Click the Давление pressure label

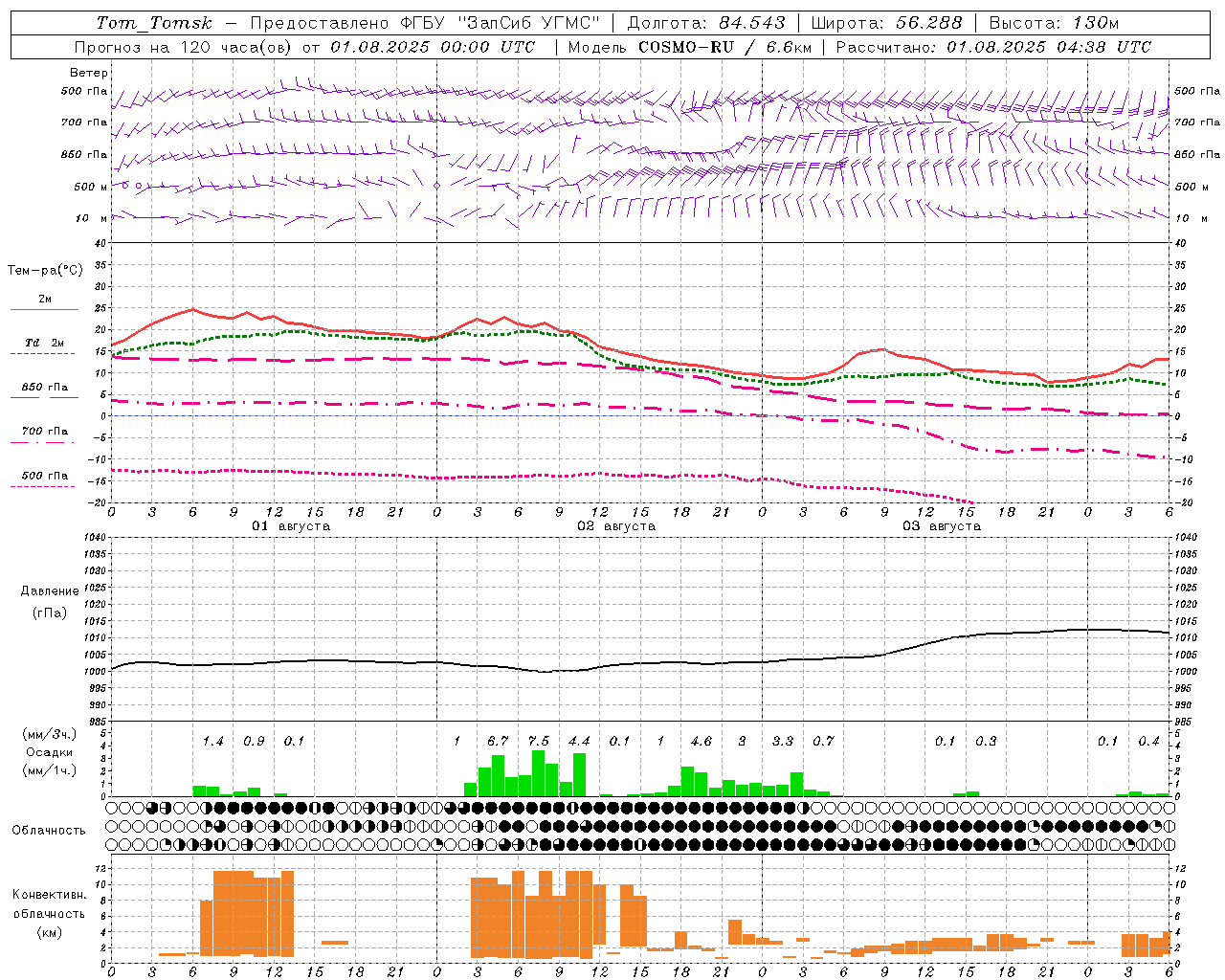tap(49, 591)
